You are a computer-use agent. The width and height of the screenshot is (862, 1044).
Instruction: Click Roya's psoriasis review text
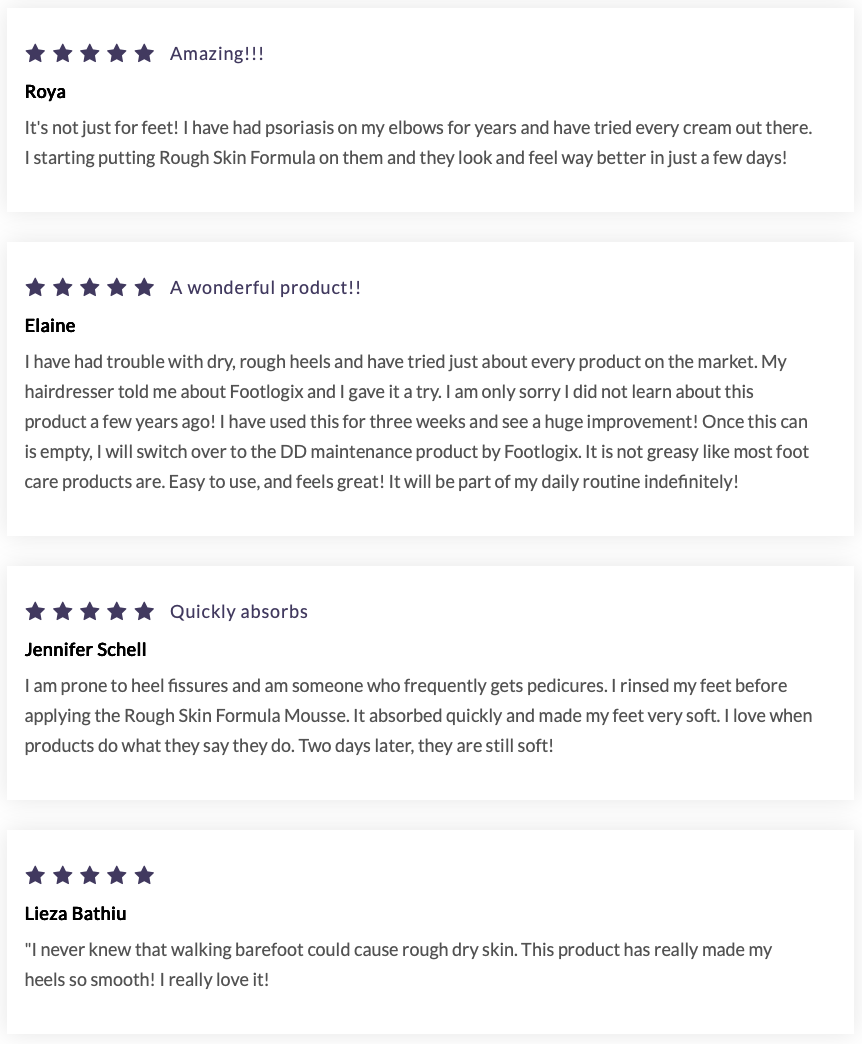(418, 143)
